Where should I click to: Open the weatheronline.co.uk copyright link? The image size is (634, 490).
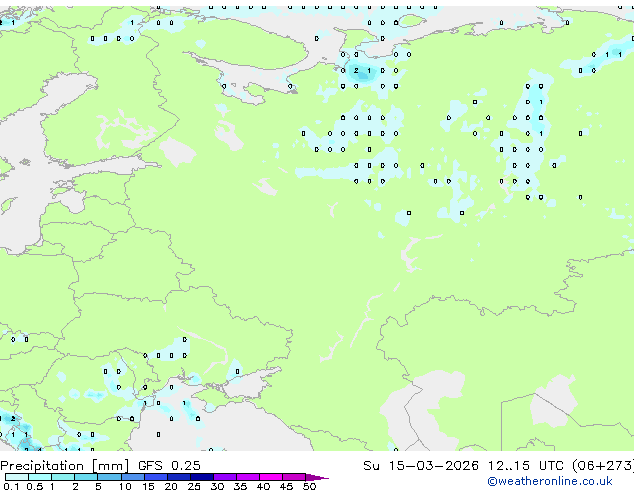(549, 481)
